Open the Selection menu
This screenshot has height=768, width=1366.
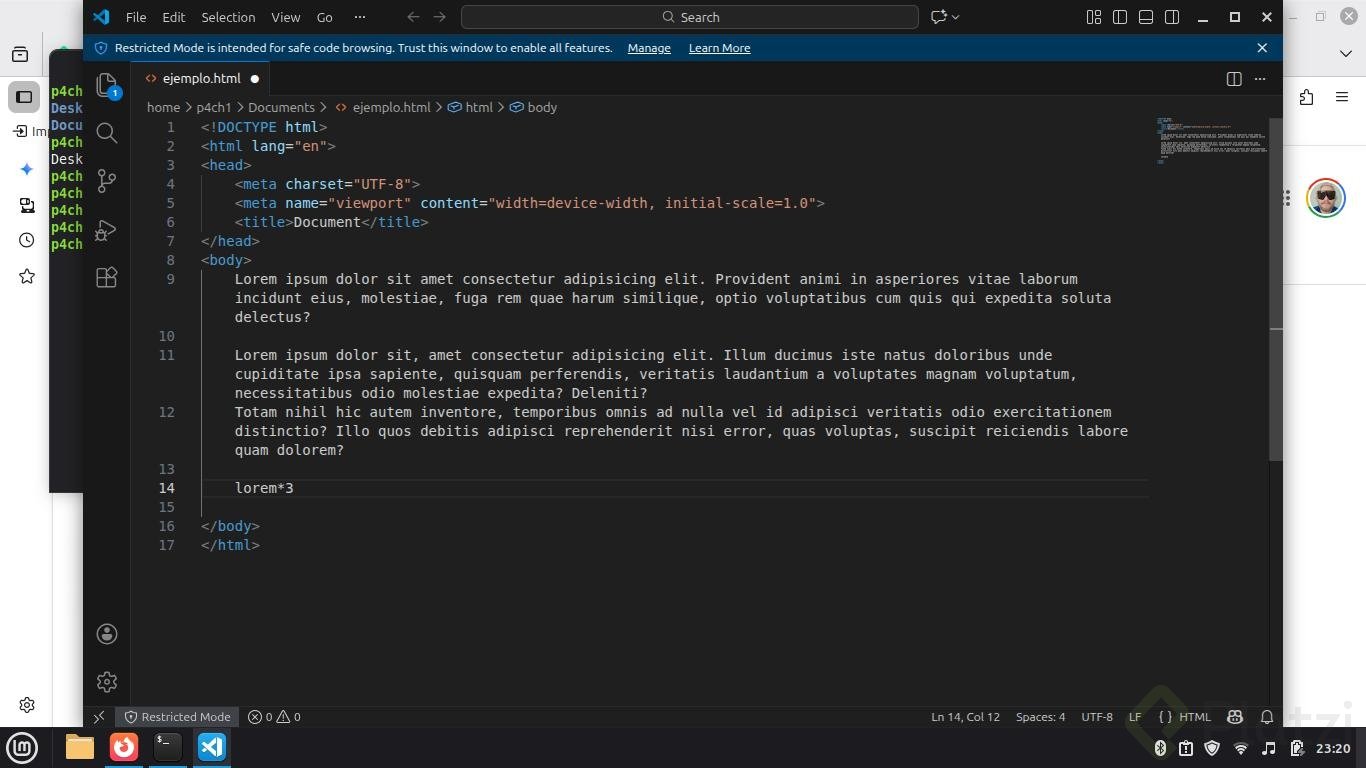pyautogui.click(x=228, y=17)
